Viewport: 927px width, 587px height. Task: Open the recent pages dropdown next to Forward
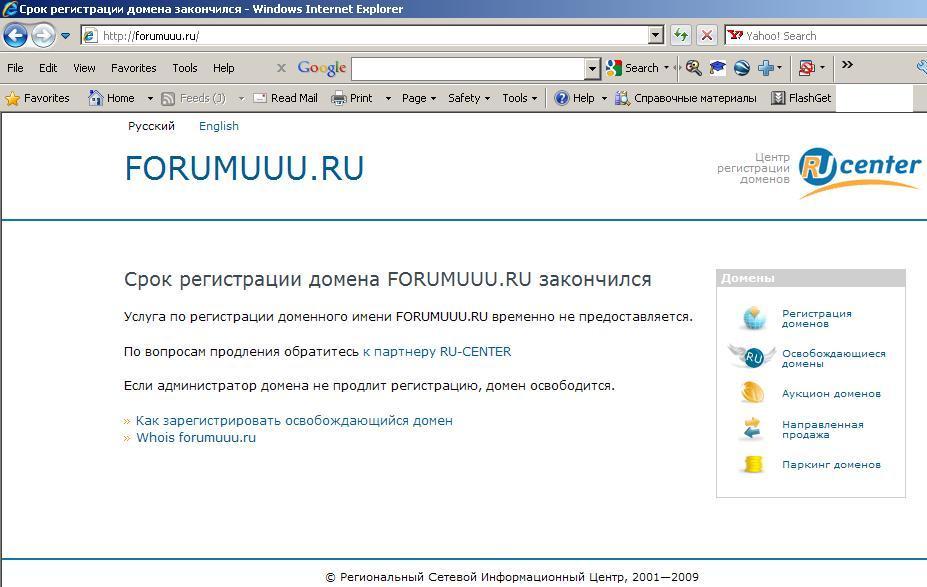[x=66, y=36]
